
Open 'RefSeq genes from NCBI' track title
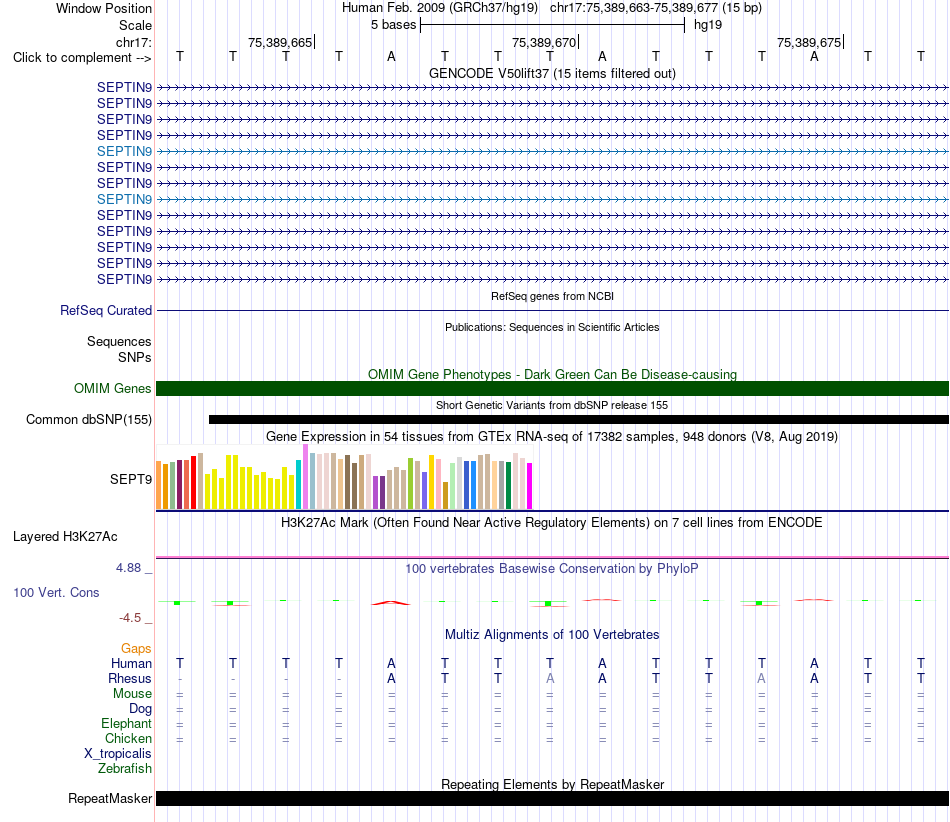pyautogui.click(x=552, y=296)
